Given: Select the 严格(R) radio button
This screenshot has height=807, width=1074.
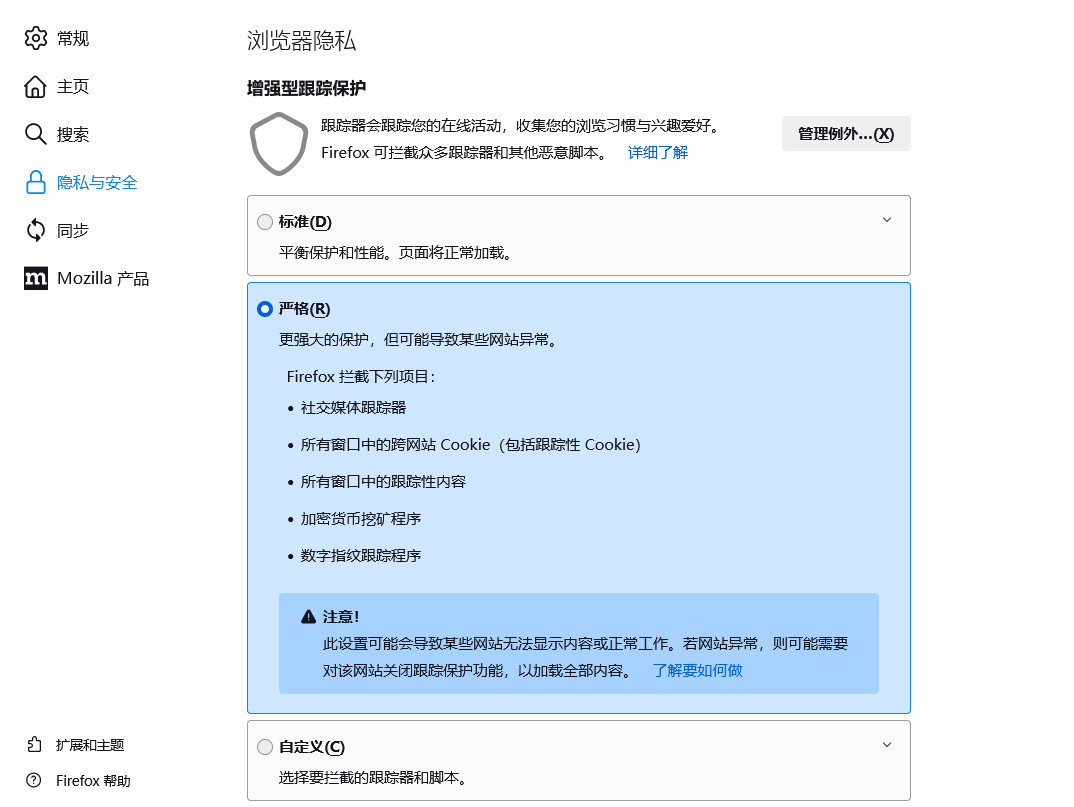Looking at the screenshot, I should pos(265,309).
